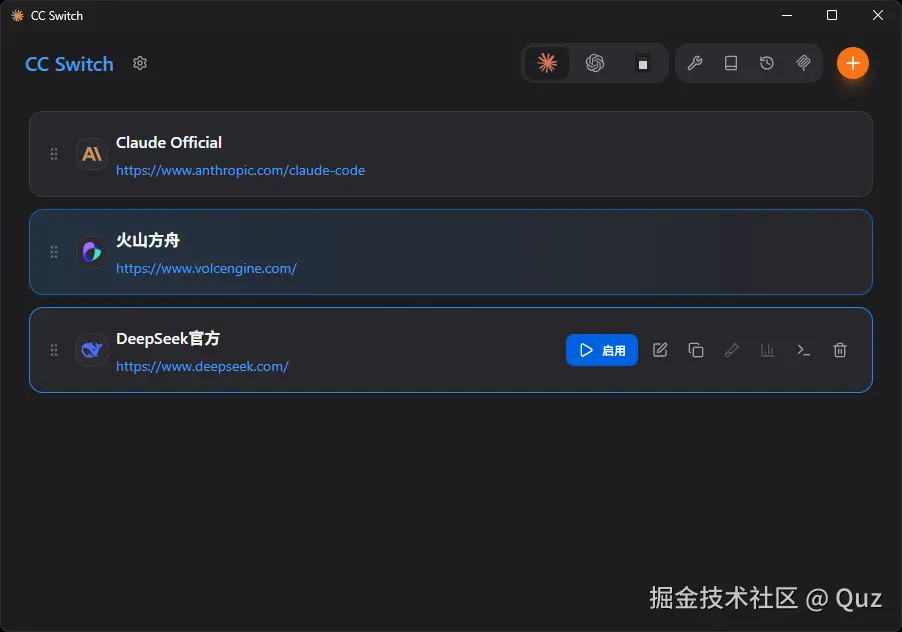Select the Claude Official title text
Image resolution: width=902 pixels, height=632 pixels.
click(169, 143)
